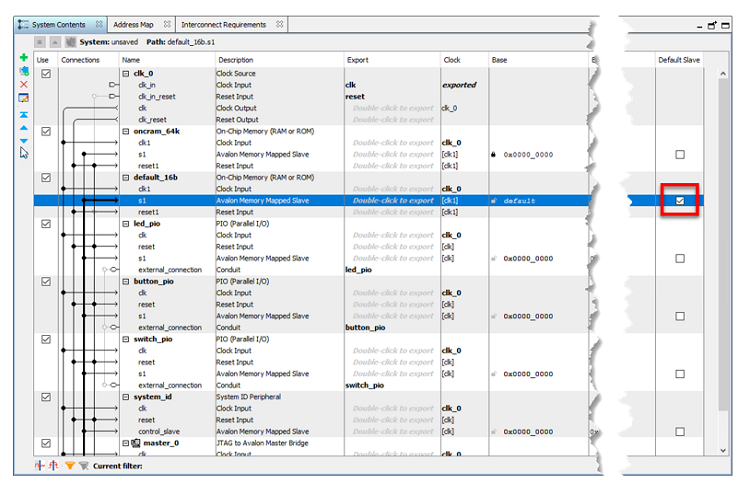The height and width of the screenshot is (495, 750).
Task: Close the Address Map tab
Action: tap(167, 24)
